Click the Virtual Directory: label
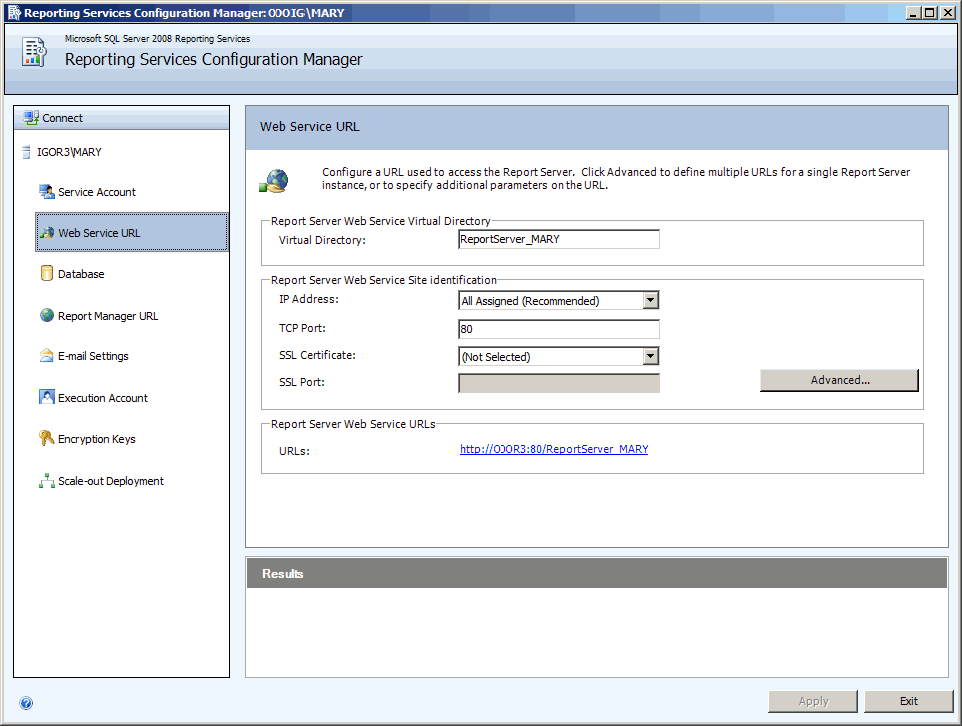The image size is (962, 726). (x=322, y=240)
